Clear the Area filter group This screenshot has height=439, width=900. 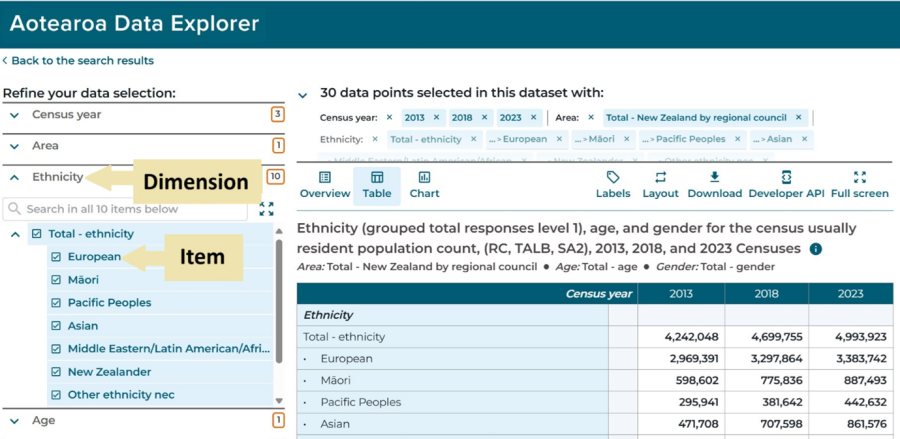[591, 118]
